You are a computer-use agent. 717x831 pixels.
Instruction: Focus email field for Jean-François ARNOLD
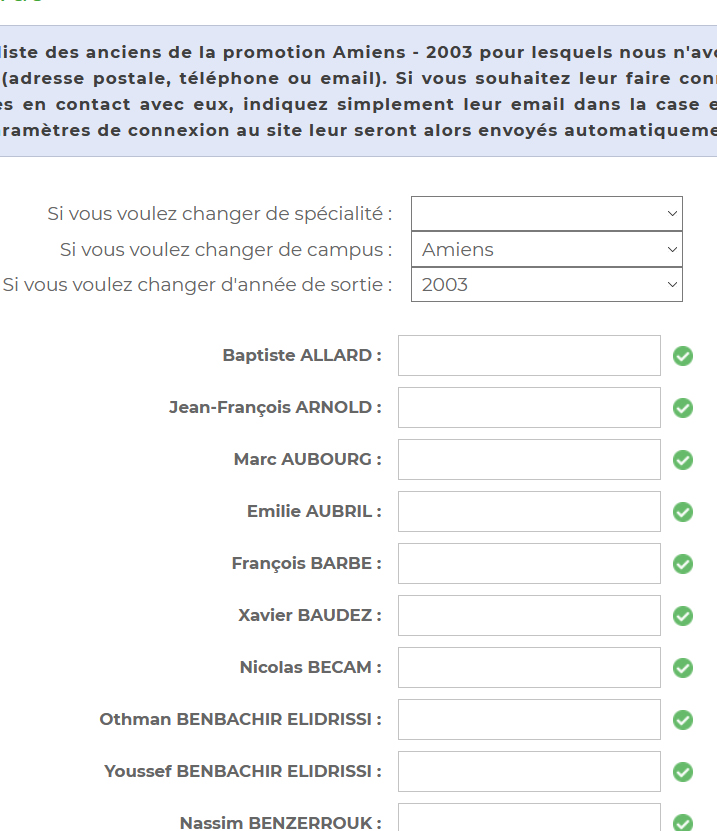point(529,408)
